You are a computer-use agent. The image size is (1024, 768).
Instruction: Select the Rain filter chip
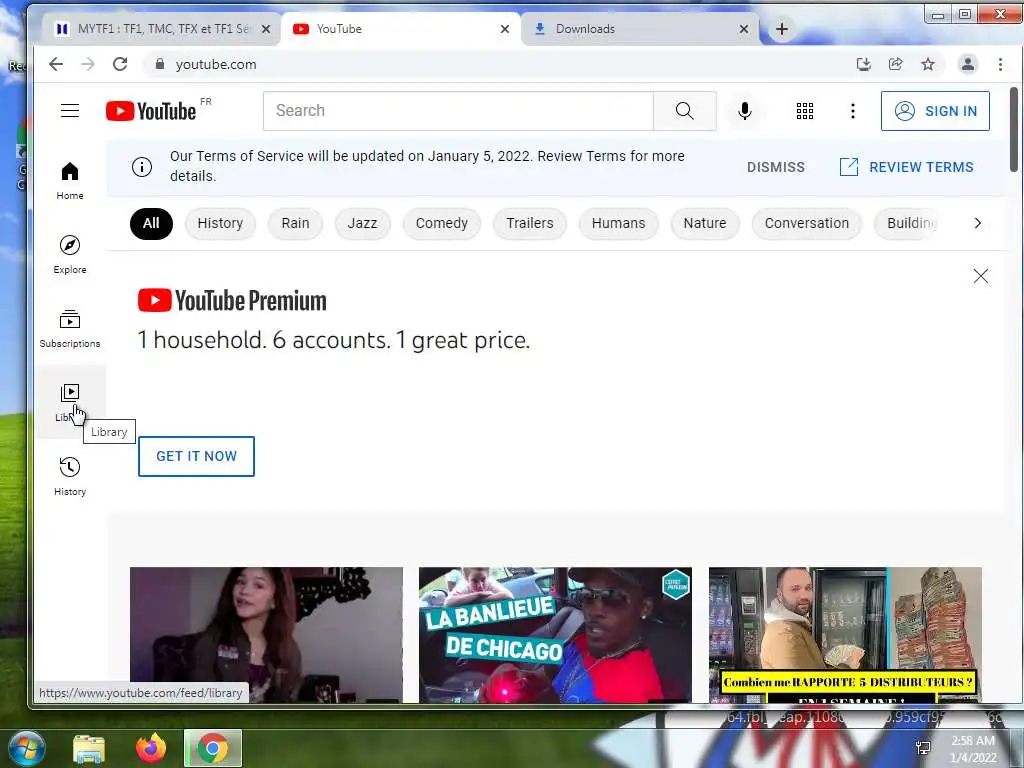click(x=295, y=223)
